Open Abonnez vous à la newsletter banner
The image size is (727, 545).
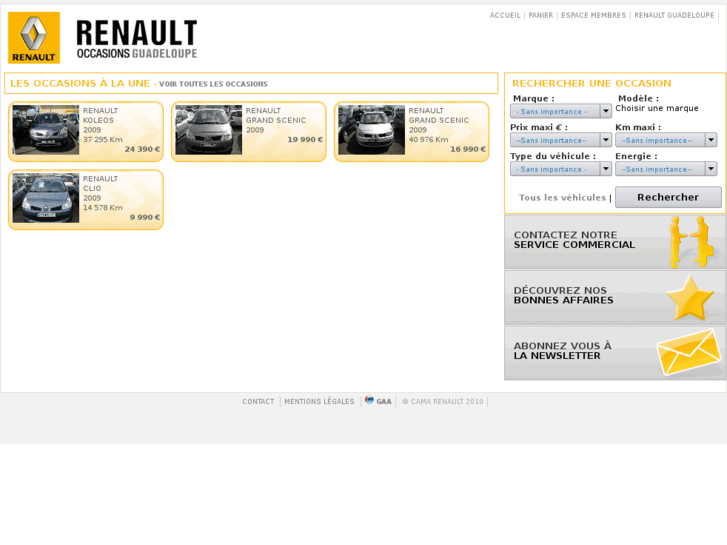[615, 353]
